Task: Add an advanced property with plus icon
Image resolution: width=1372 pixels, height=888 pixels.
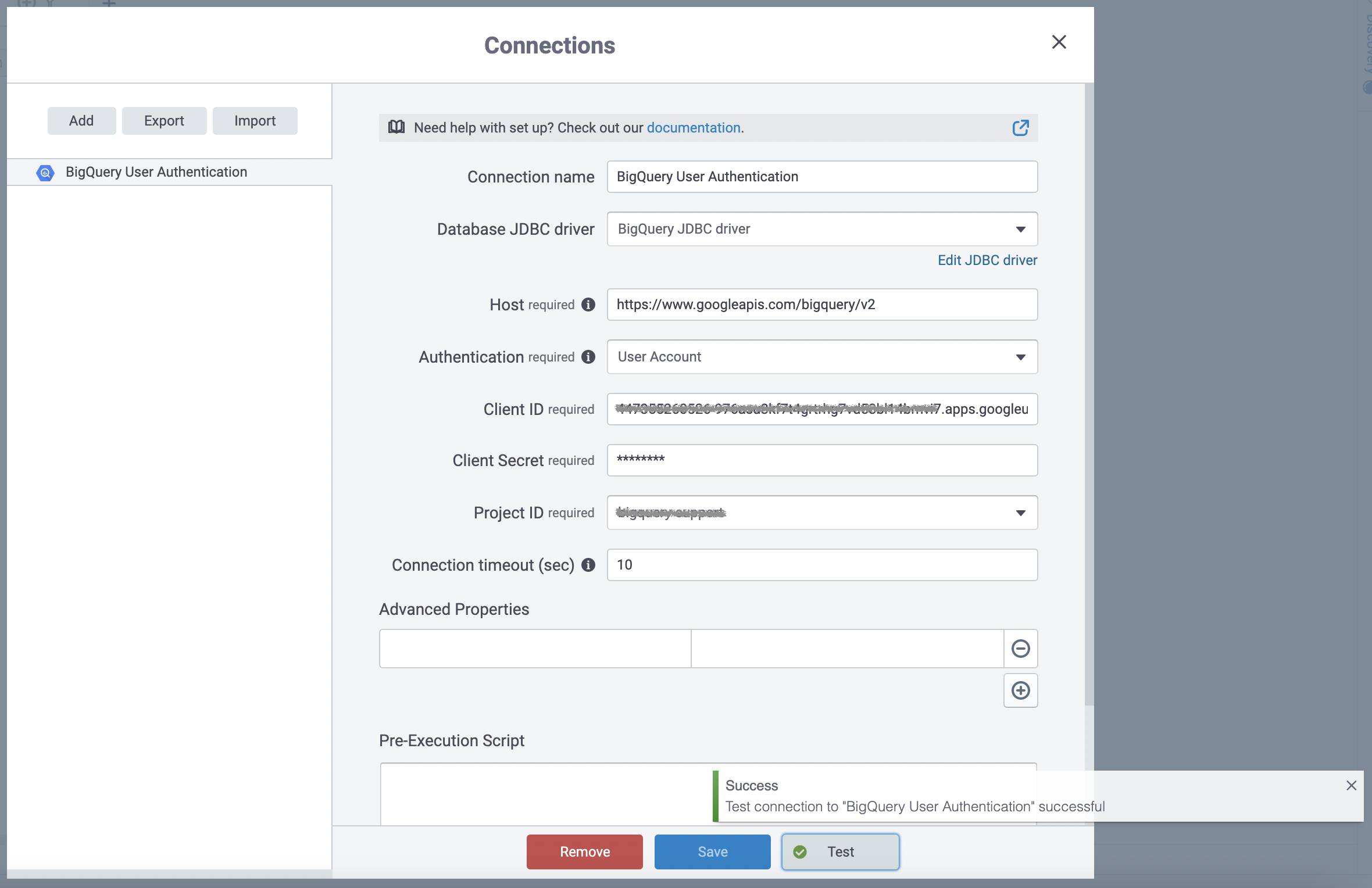Action: click(x=1020, y=690)
